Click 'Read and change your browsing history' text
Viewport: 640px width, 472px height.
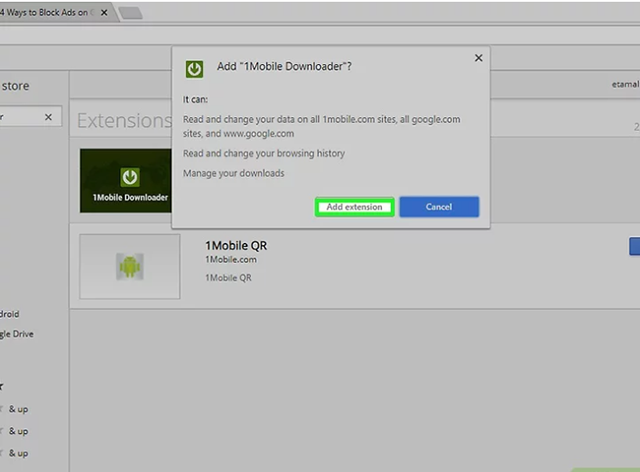point(264,154)
